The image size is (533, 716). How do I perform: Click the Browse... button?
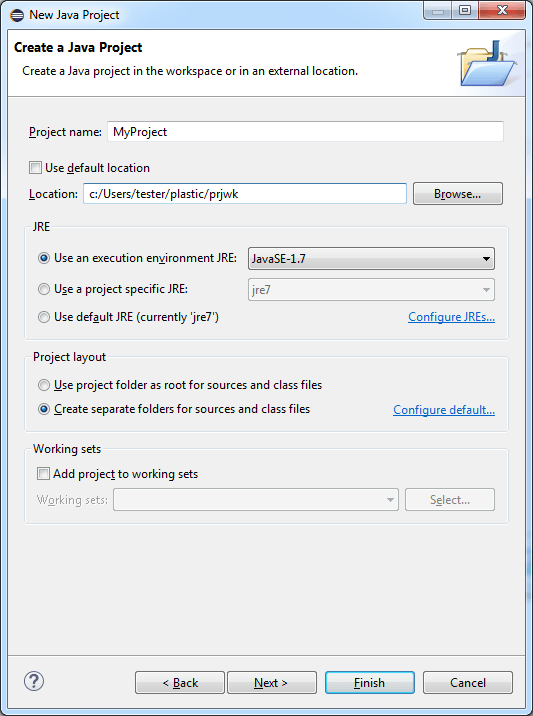pos(458,194)
